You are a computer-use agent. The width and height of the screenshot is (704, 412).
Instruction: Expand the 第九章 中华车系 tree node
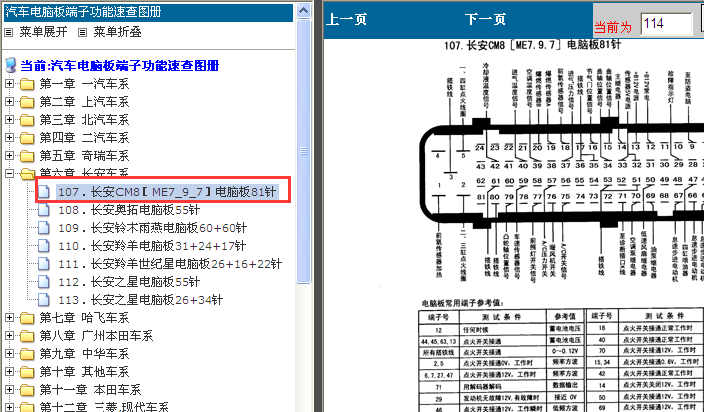tap(9, 354)
